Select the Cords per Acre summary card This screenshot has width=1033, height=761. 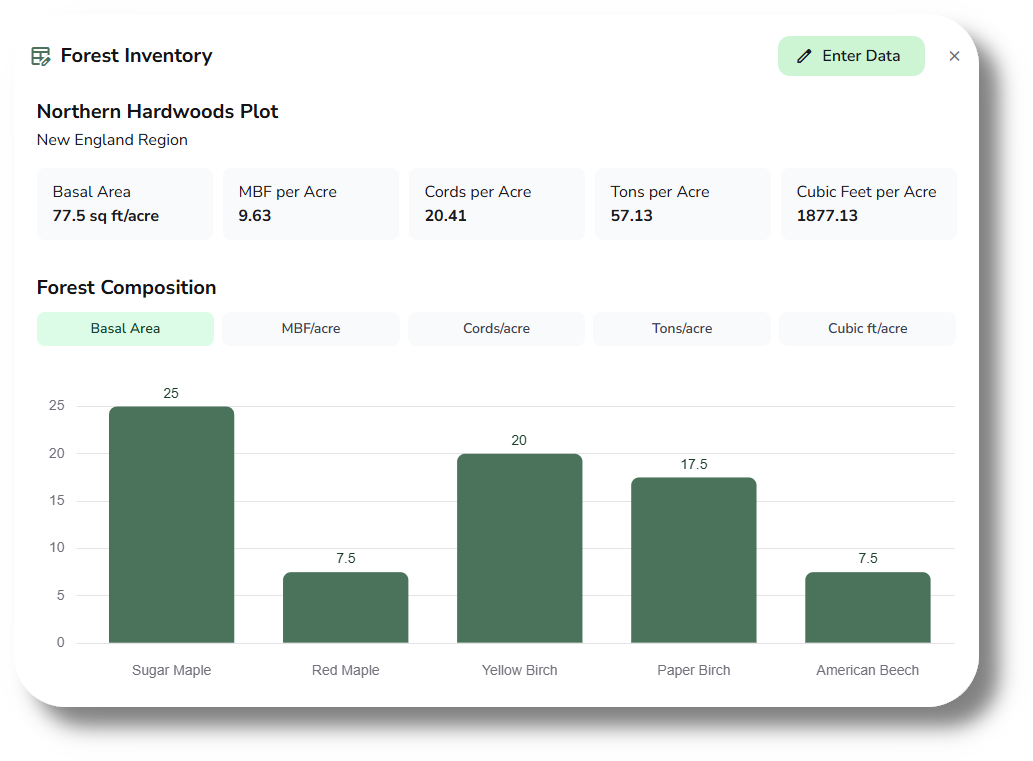496,204
